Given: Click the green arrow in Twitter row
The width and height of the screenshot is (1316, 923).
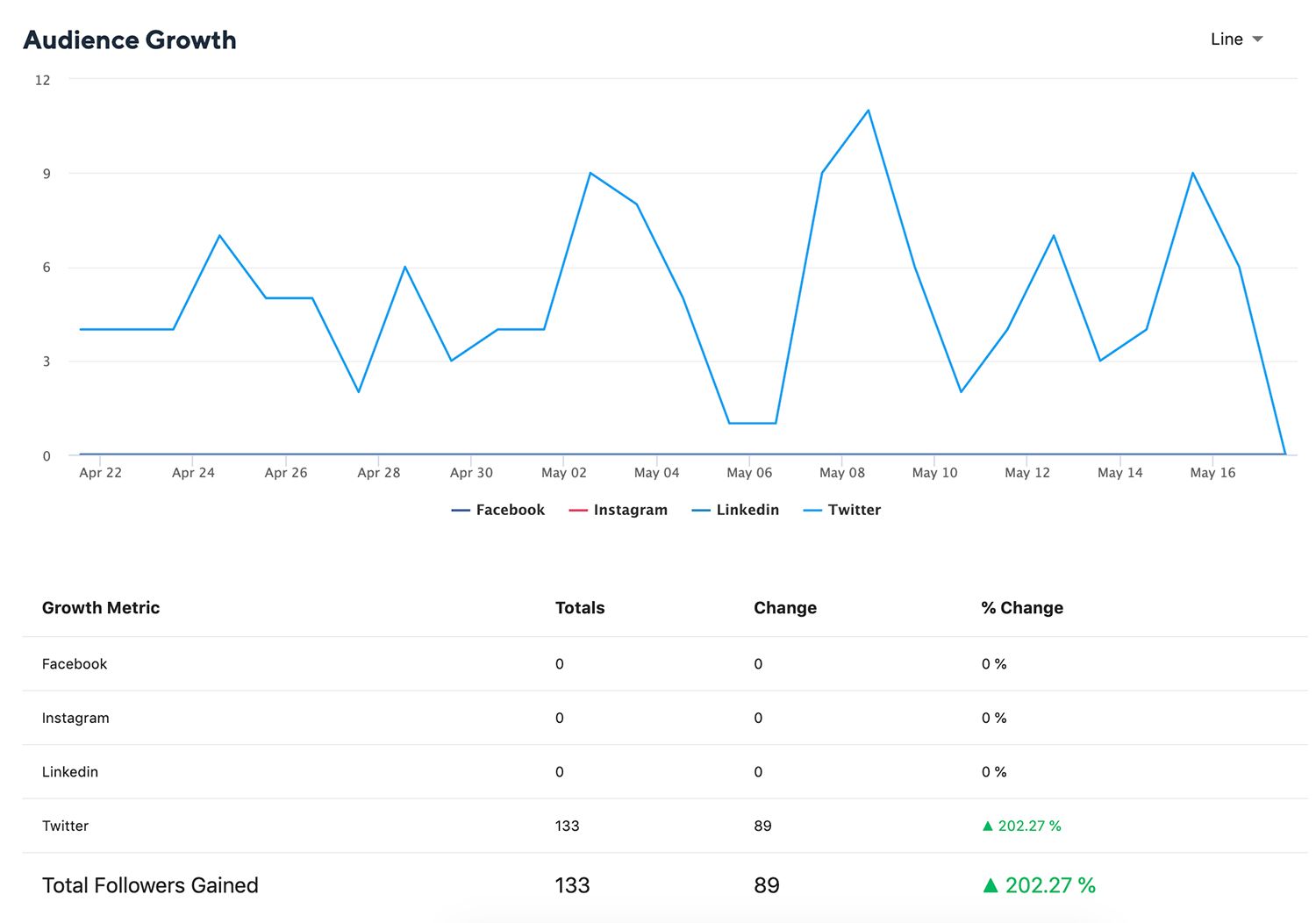Looking at the screenshot, I should [988, 826].
